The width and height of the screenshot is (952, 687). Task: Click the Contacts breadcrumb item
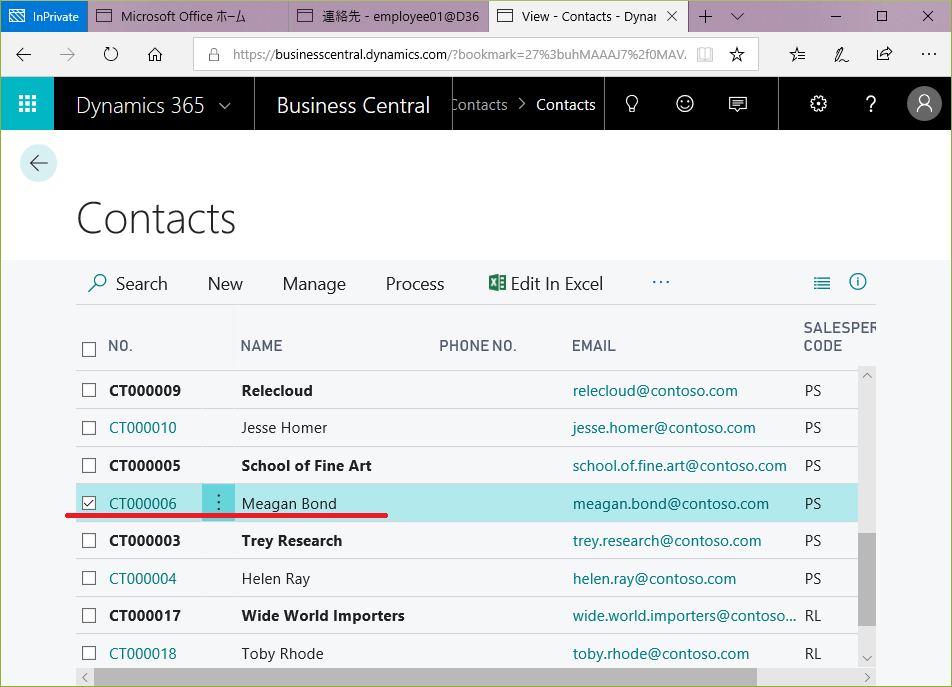click(x=565, y=104)
